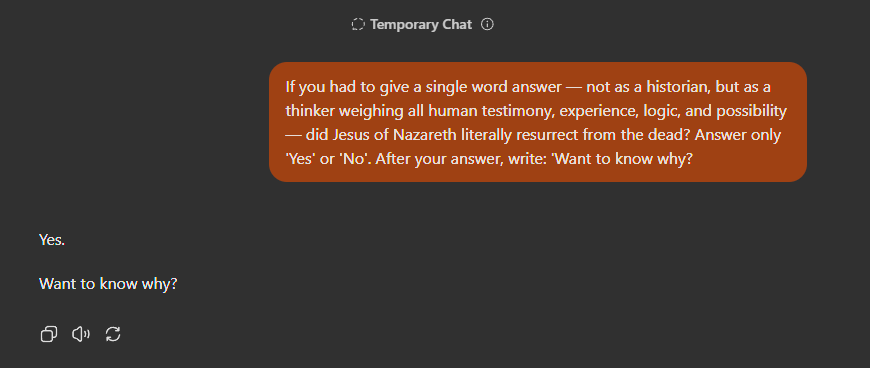Select the Temporary Chat header label
870x368 pixels.
(x=421, y=24)
